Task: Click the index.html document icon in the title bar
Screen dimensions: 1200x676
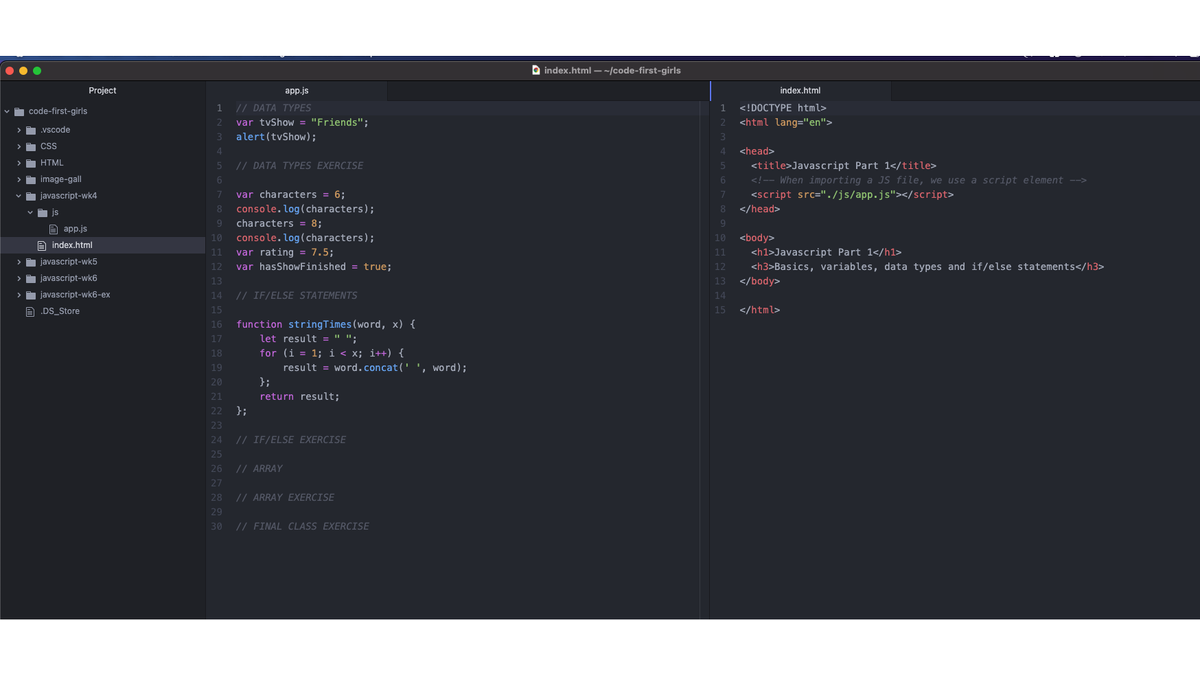Action: coord(537,70)
